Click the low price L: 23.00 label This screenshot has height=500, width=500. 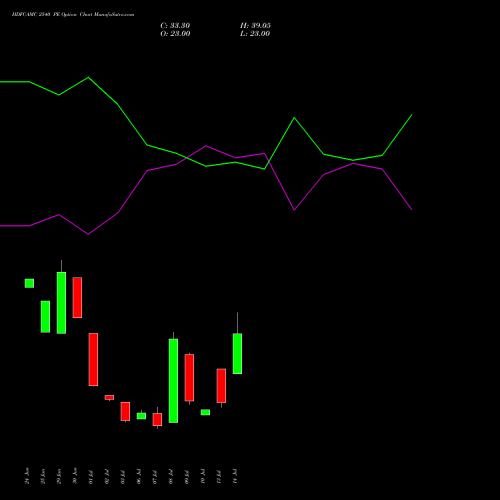click(x=255, y=34)
